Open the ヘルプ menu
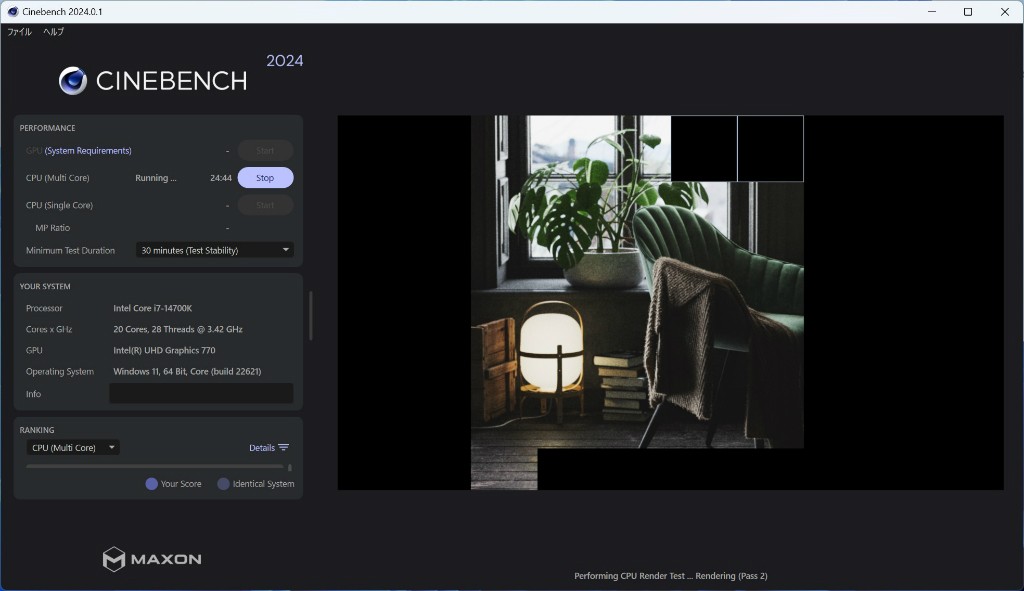Image resolution: width=1024 pixels, height=591 pixels. 53,32
